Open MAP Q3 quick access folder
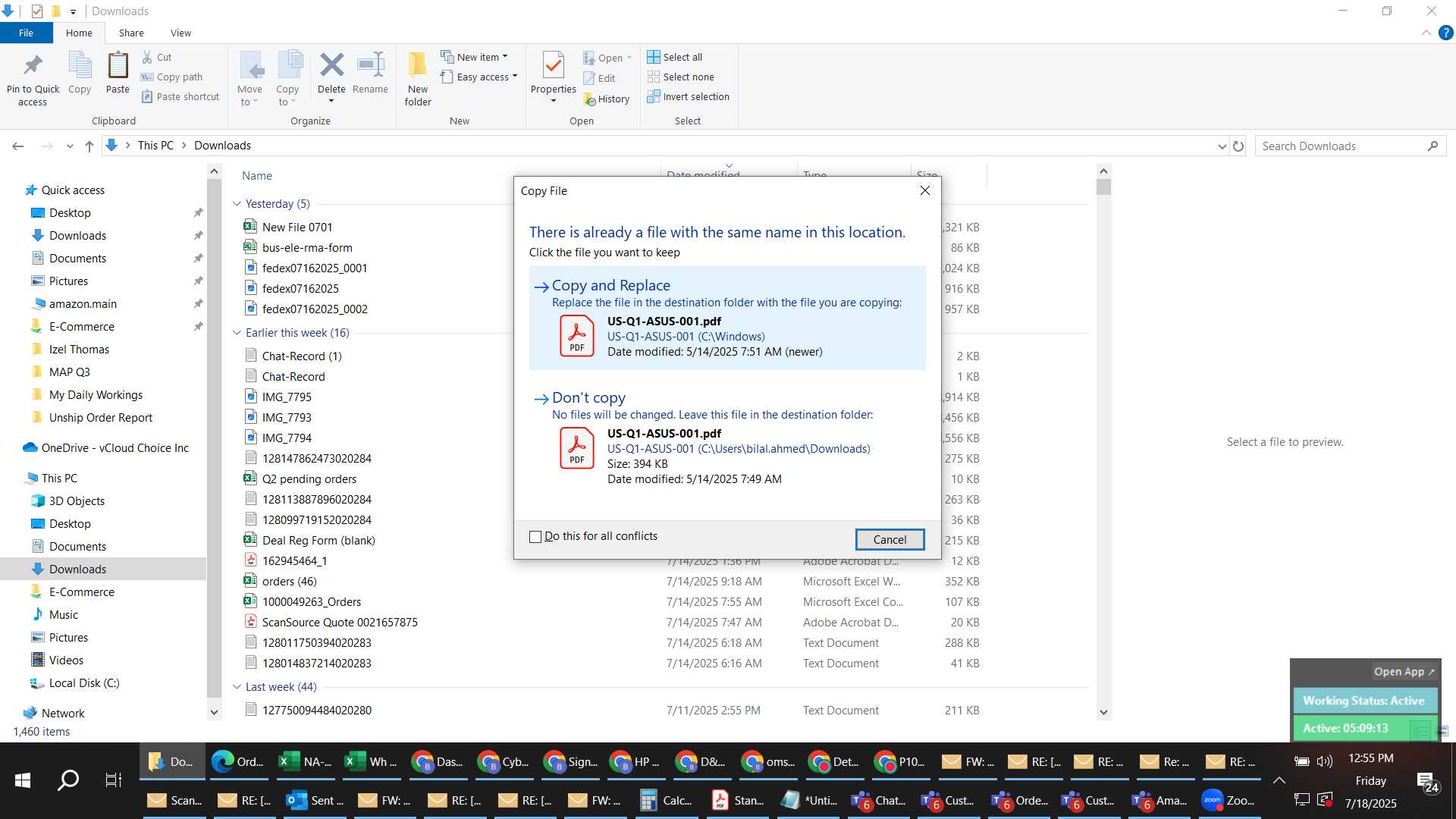The height and width of the screenshot is (819, 1456). 69,372
